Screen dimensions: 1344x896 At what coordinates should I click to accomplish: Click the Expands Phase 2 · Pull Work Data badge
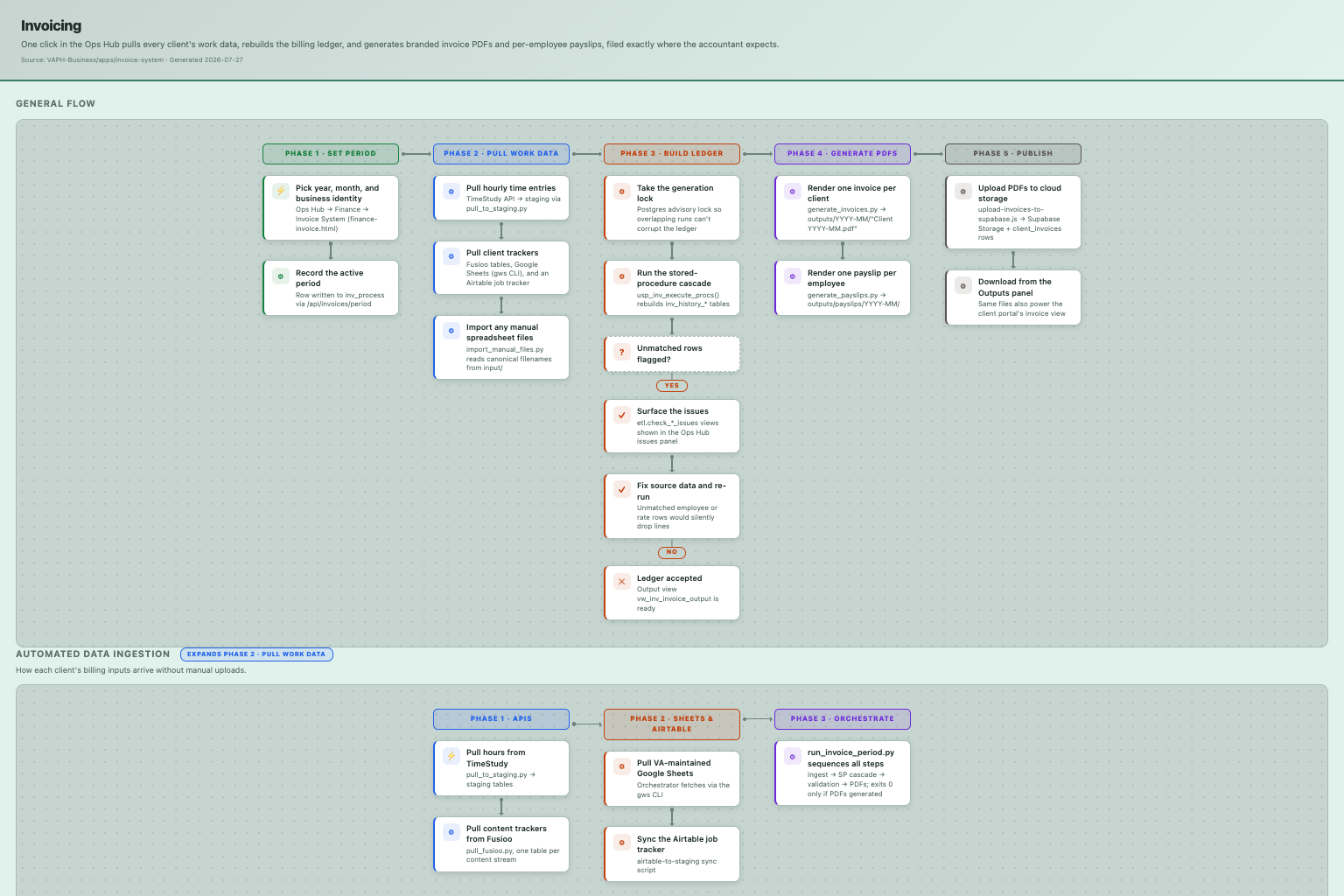(256, 654)
